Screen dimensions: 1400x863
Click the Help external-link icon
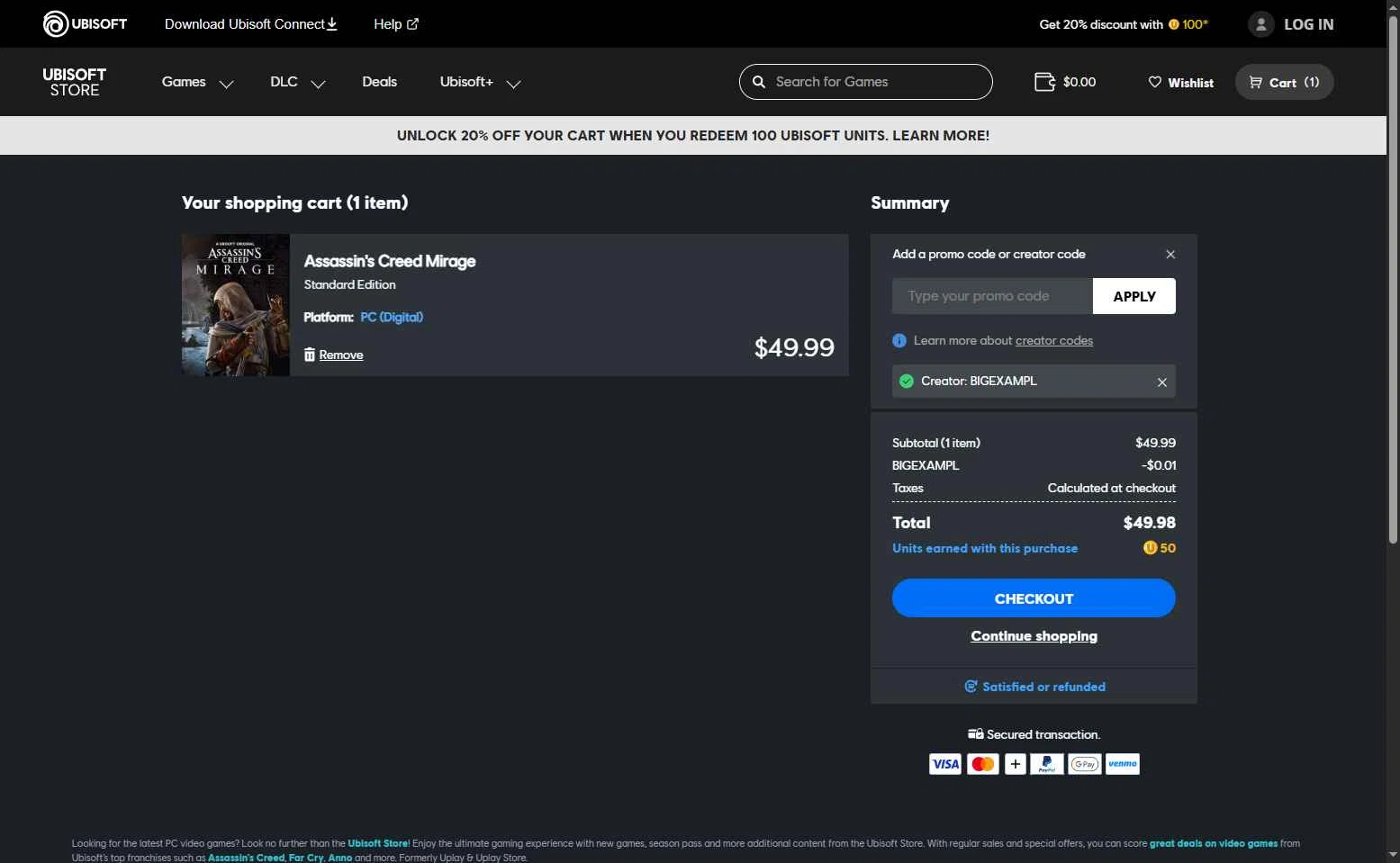412,23
